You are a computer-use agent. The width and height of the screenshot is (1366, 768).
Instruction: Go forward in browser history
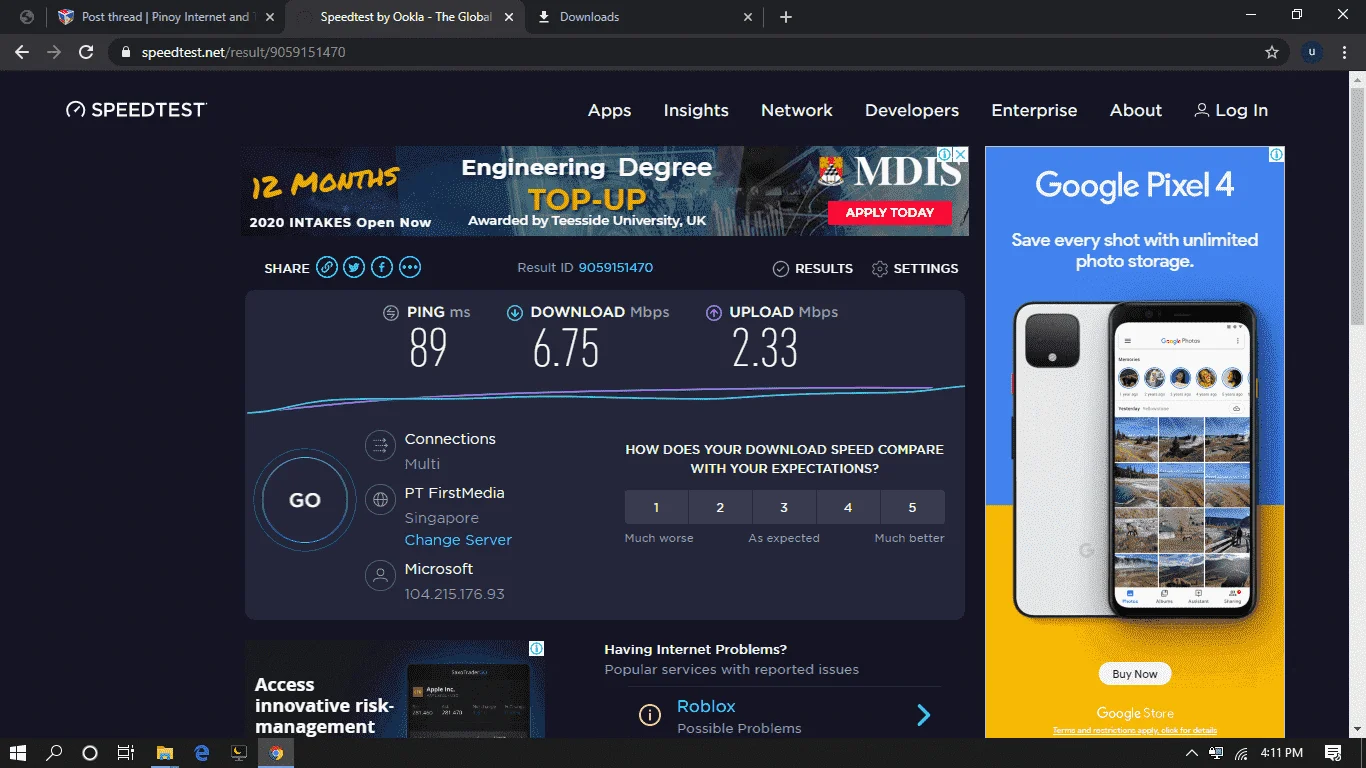pyautogui.click(x=54, y=52)
